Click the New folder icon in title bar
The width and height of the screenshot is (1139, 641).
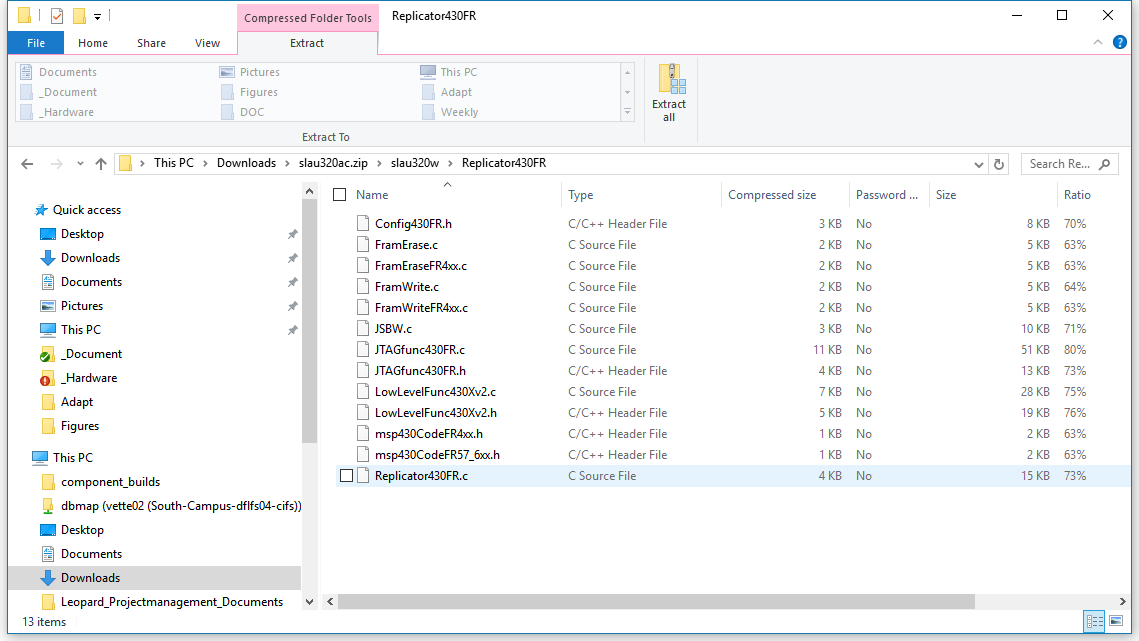point(78,15)
